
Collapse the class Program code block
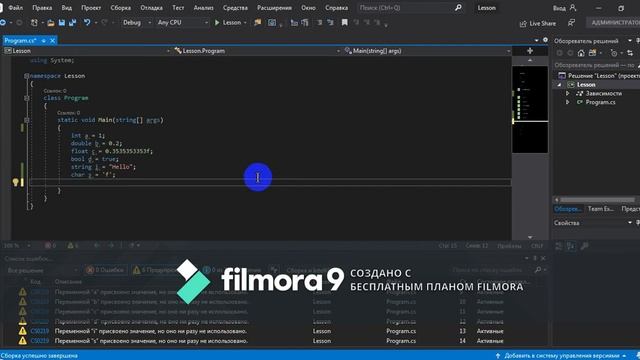point(27,98)
